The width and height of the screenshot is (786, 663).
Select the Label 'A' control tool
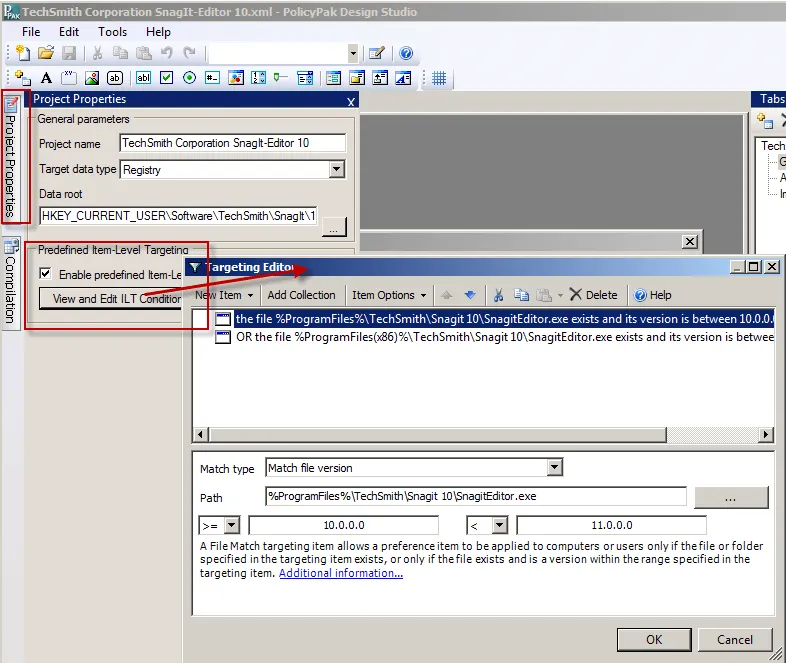(x=46, y=78)
